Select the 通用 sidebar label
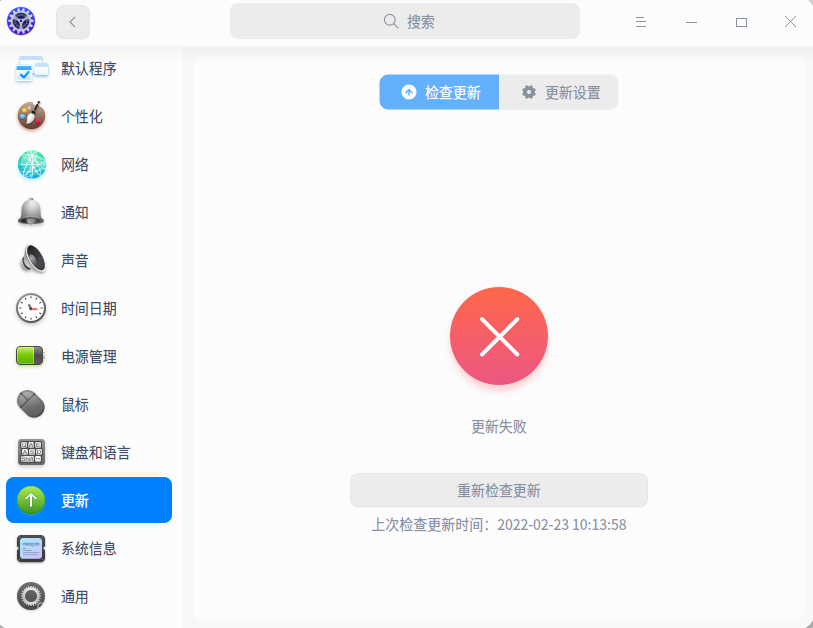This screenshot has width=813, height=628. point(75,597)
